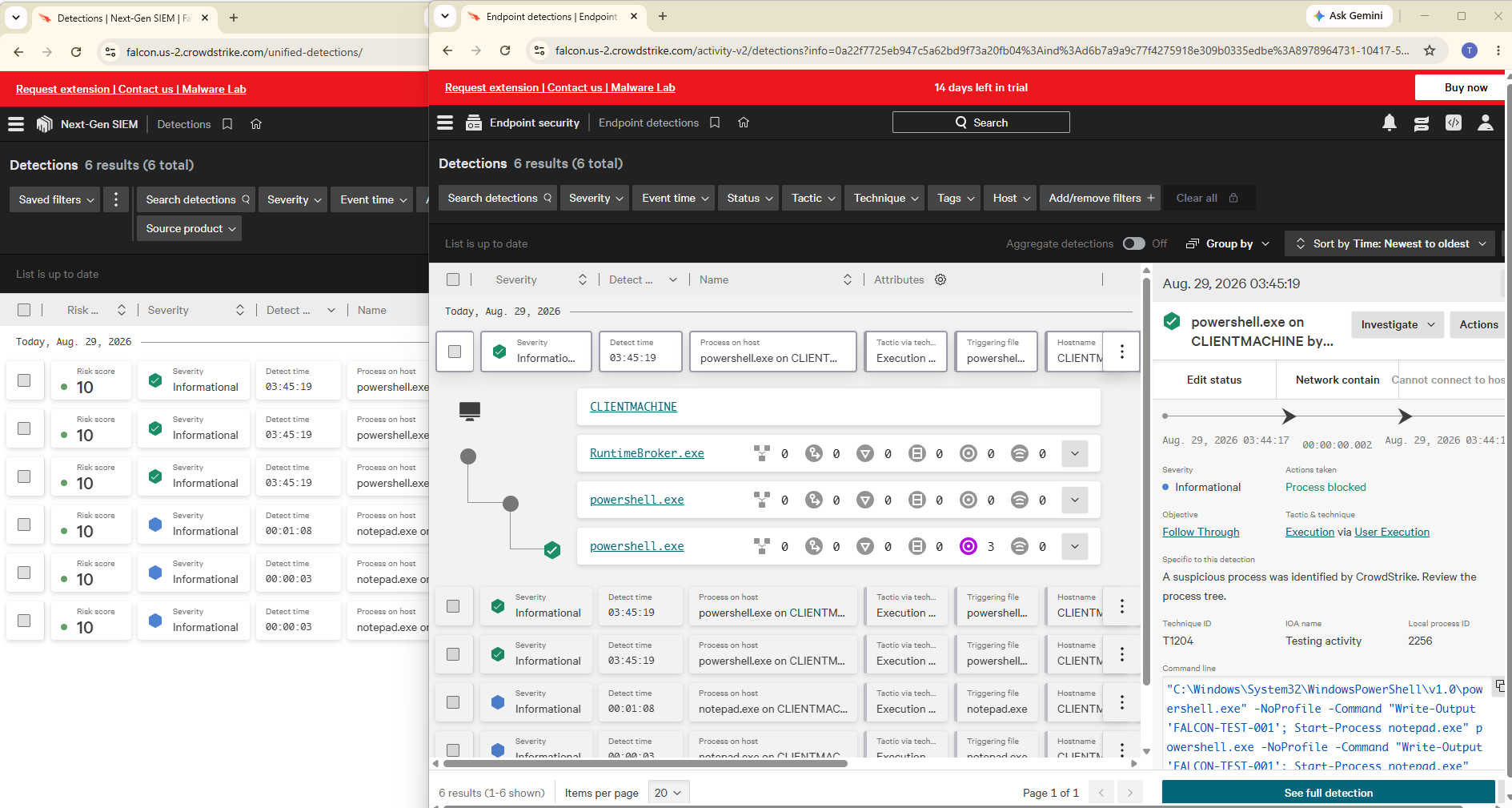
Task: Open the user account icon
Action: pos(1486,123)
